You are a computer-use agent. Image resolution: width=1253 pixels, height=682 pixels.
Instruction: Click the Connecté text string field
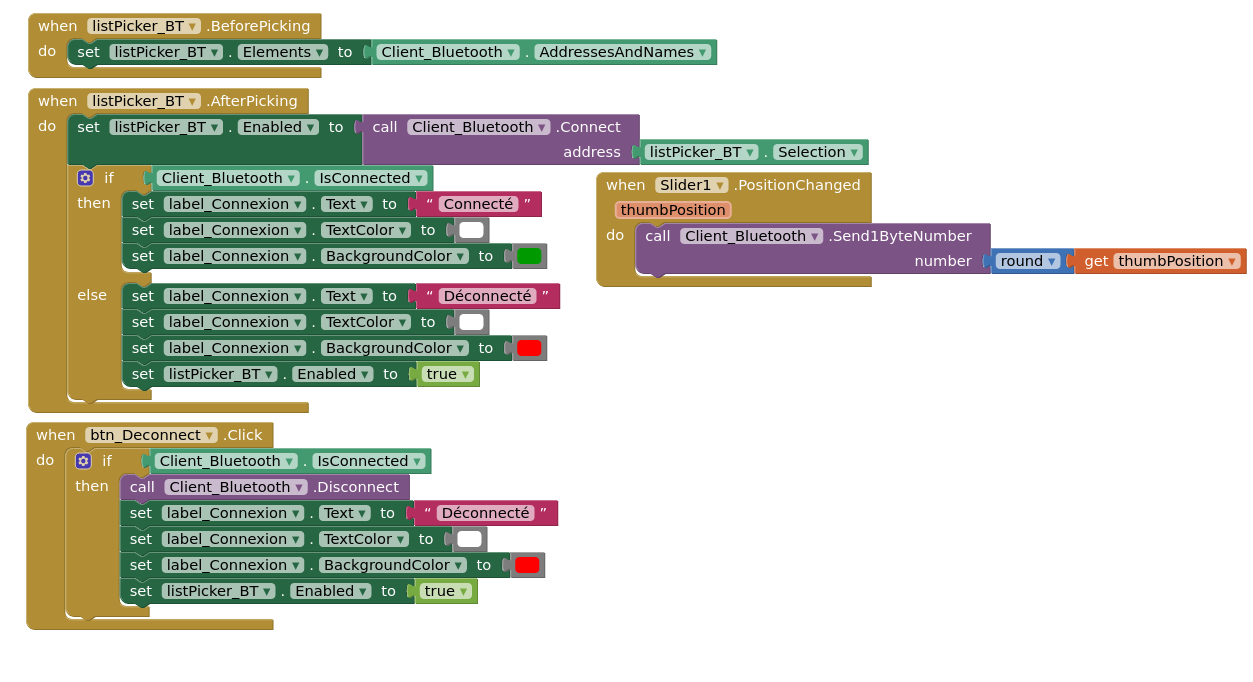[478, 204]
